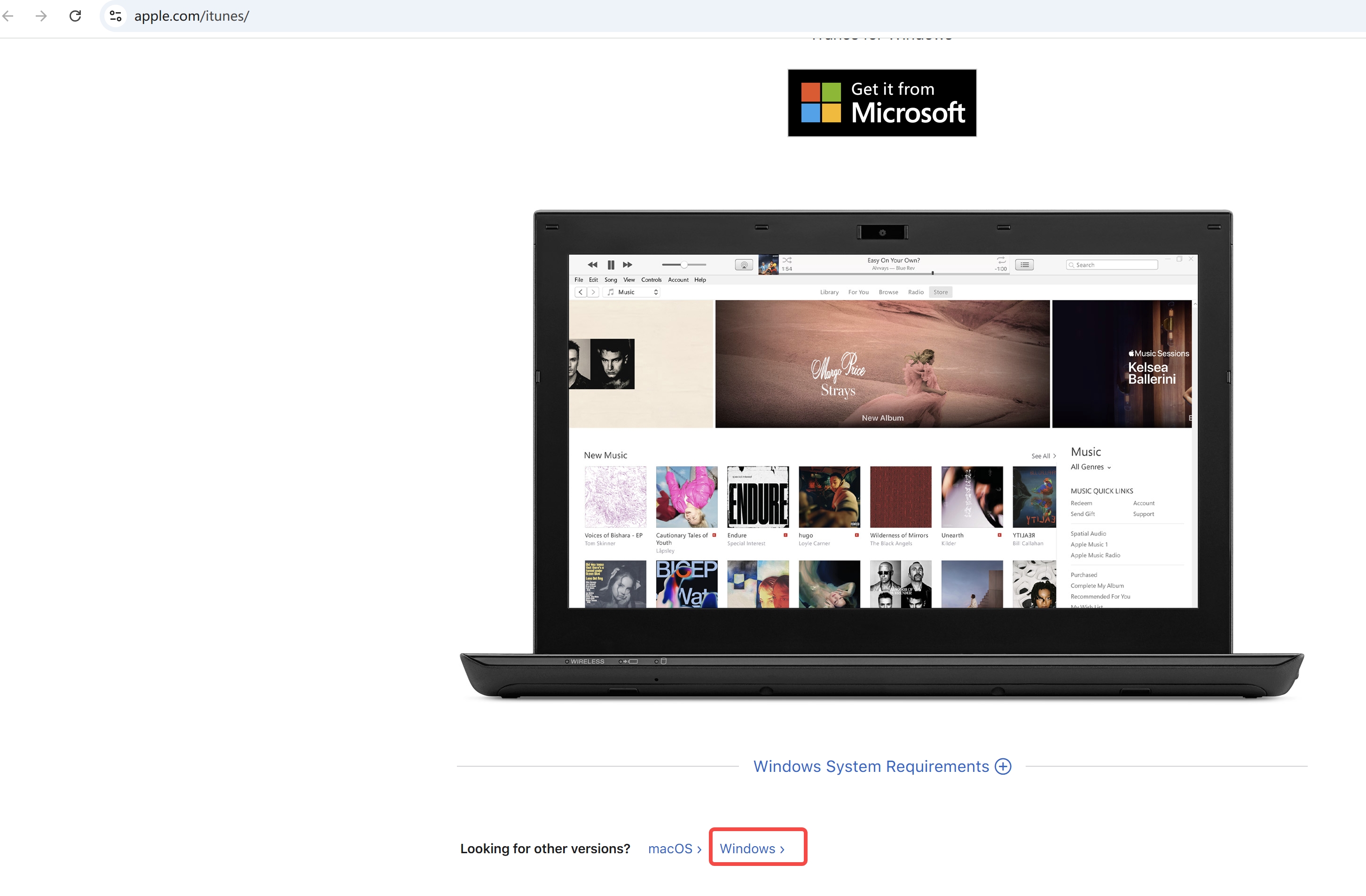Click the browser back arrow

[x=8, y=16]
